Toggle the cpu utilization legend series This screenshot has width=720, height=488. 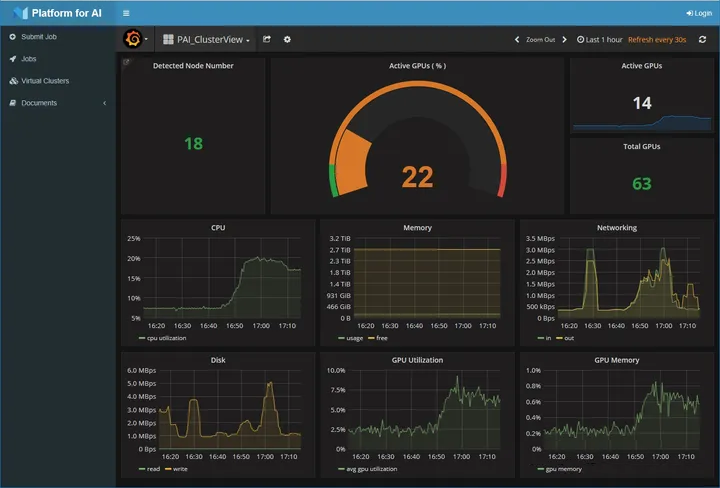163,338
